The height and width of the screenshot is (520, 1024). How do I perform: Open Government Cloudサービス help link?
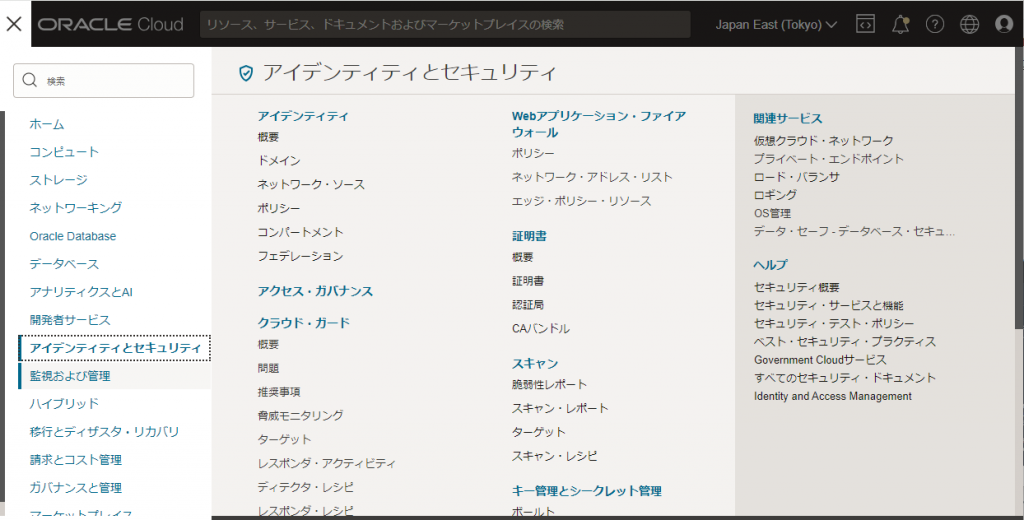pyautogui.click(x=820, y=360)
